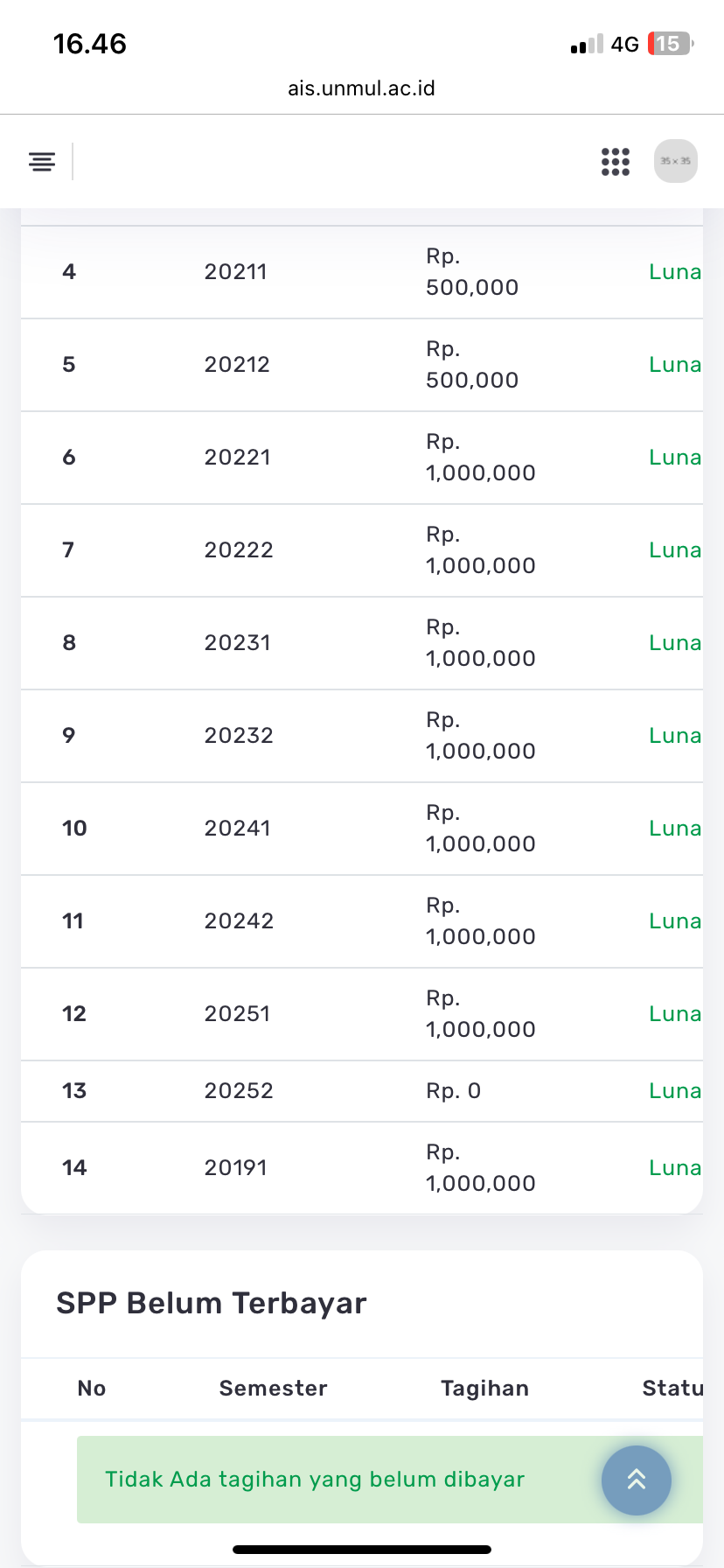Tap the scroll-to-top floating button
The width and height of the screenshot is (724, 1568).
click(636, 1480)
